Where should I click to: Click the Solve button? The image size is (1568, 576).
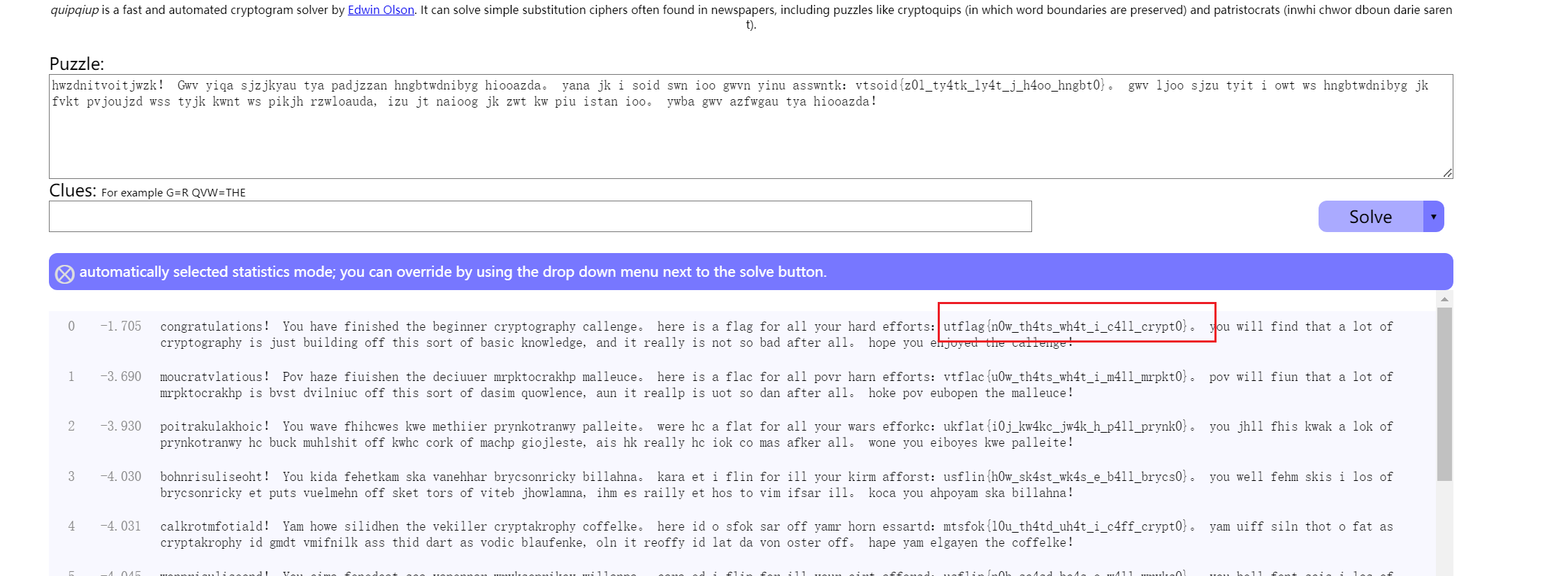point(1370,217)
